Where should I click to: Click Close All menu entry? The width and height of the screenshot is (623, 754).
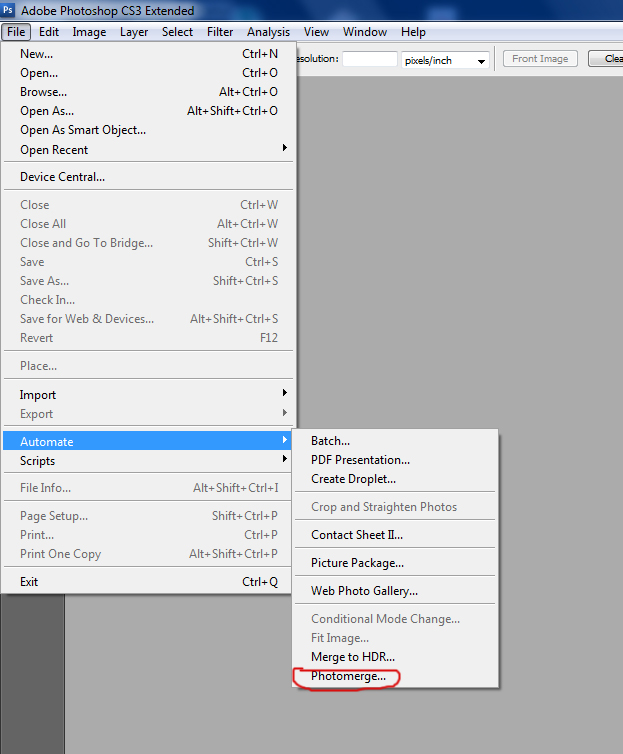(148, 224)
